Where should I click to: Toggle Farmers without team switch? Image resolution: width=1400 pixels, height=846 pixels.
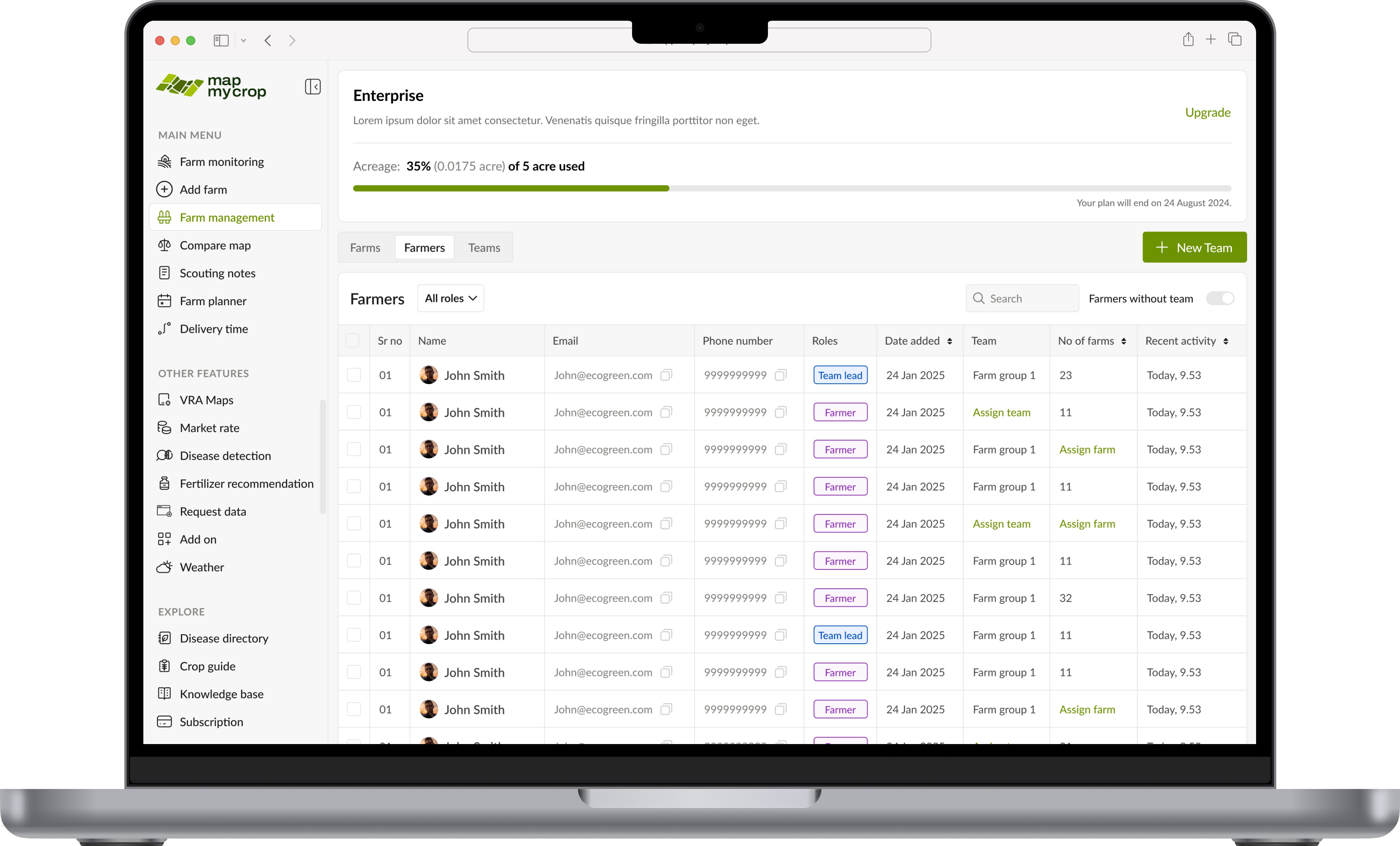click(1219, 299)
